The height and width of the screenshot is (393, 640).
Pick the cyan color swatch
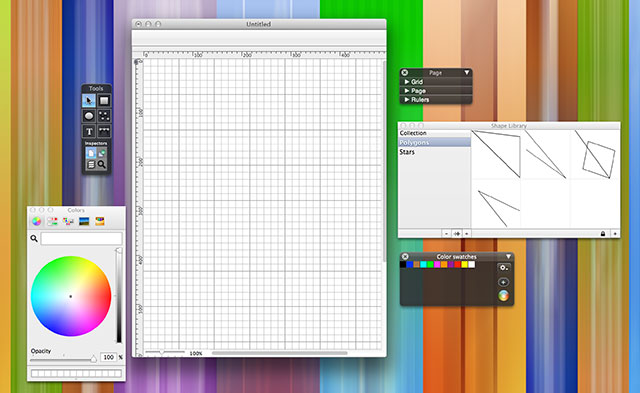tap(423, 264)
